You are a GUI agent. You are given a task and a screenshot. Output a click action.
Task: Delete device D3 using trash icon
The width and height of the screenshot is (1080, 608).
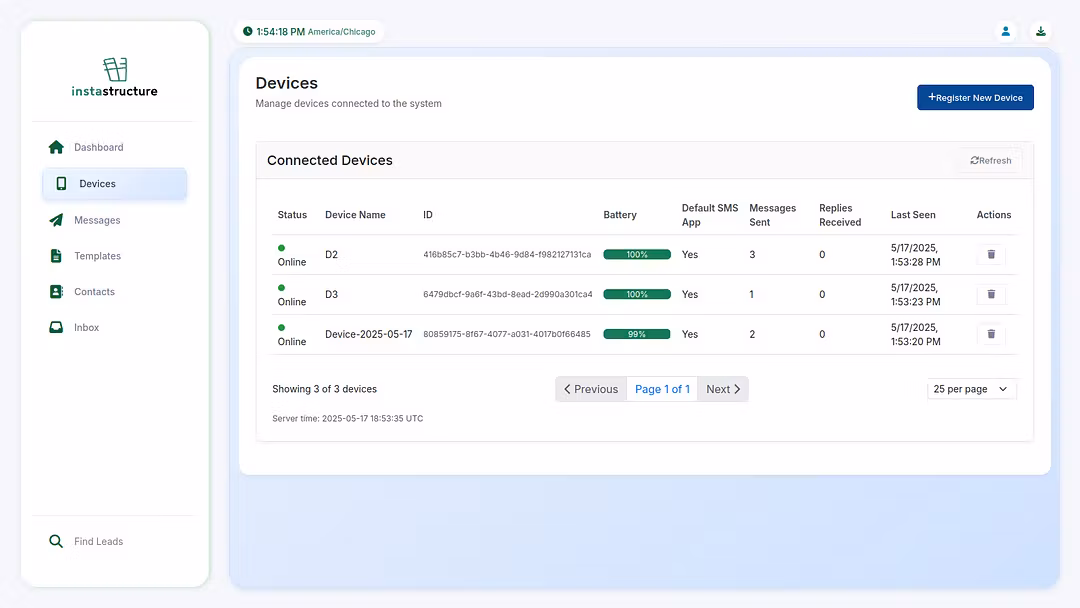click(991, 294)
